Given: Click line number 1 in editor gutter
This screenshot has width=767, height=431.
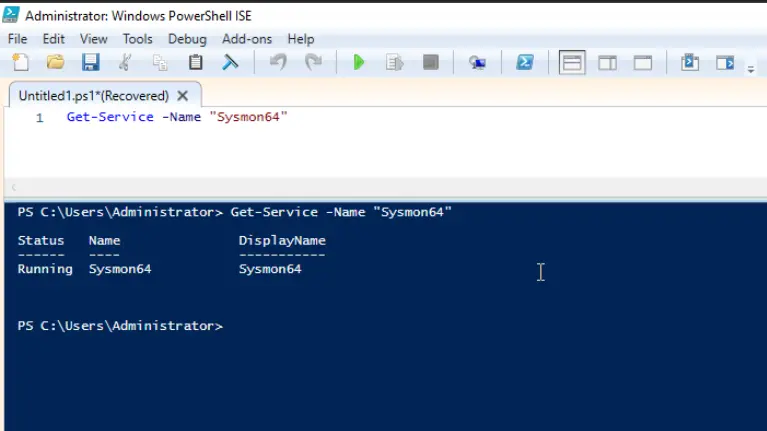Looking at the screenshot, I should pos(40,117).
